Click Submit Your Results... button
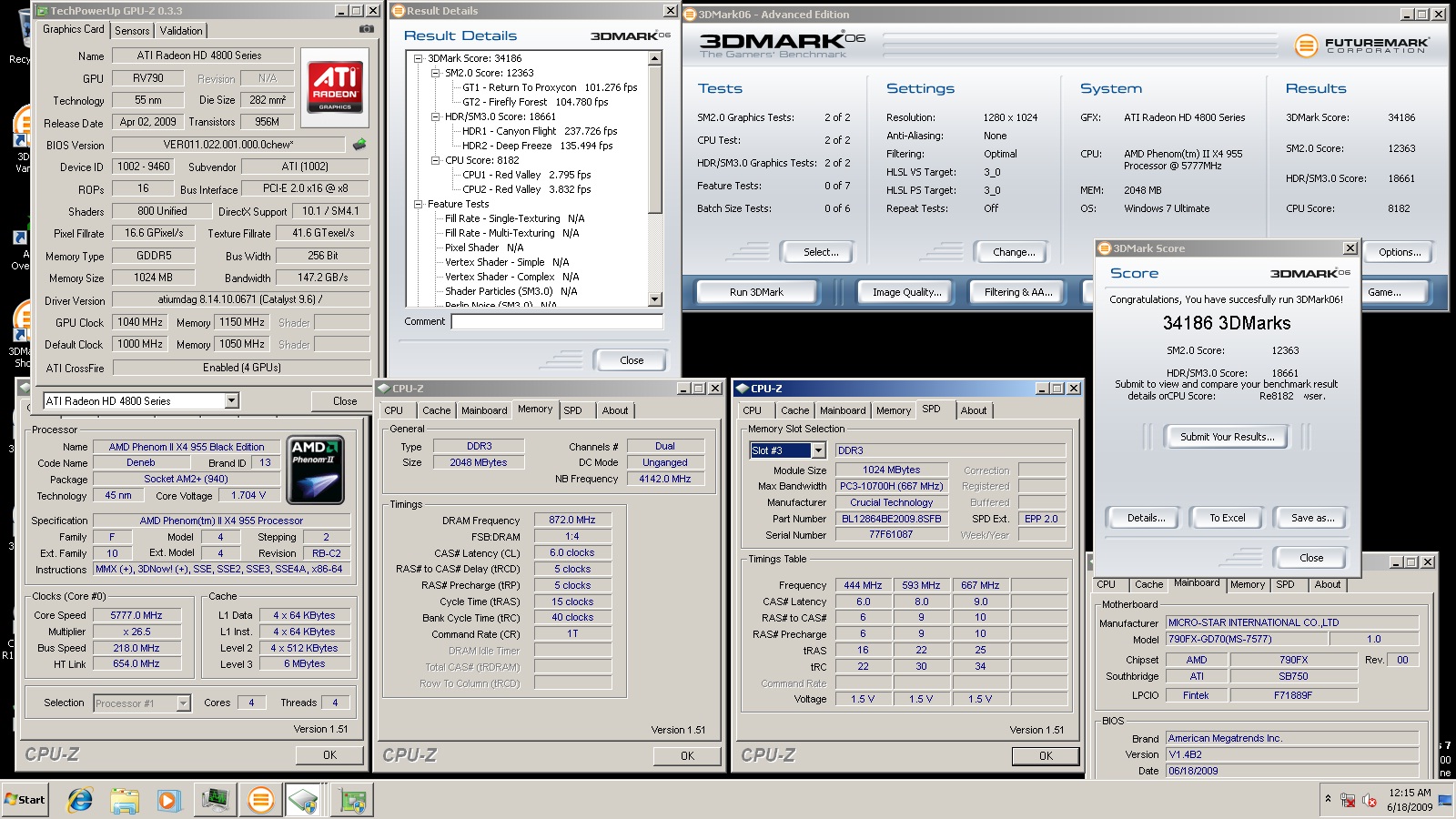Viewport: 1456px width, 819px height. click(1227, 437)
